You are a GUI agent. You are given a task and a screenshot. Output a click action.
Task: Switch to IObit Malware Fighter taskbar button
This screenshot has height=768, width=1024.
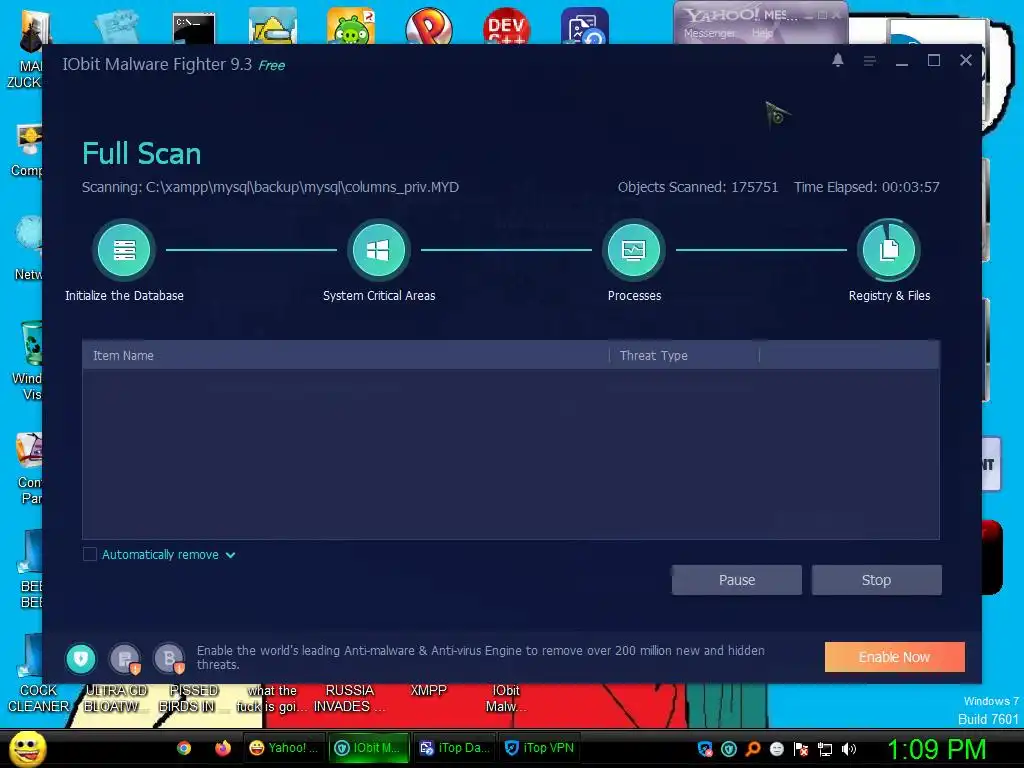pos(368,748)
